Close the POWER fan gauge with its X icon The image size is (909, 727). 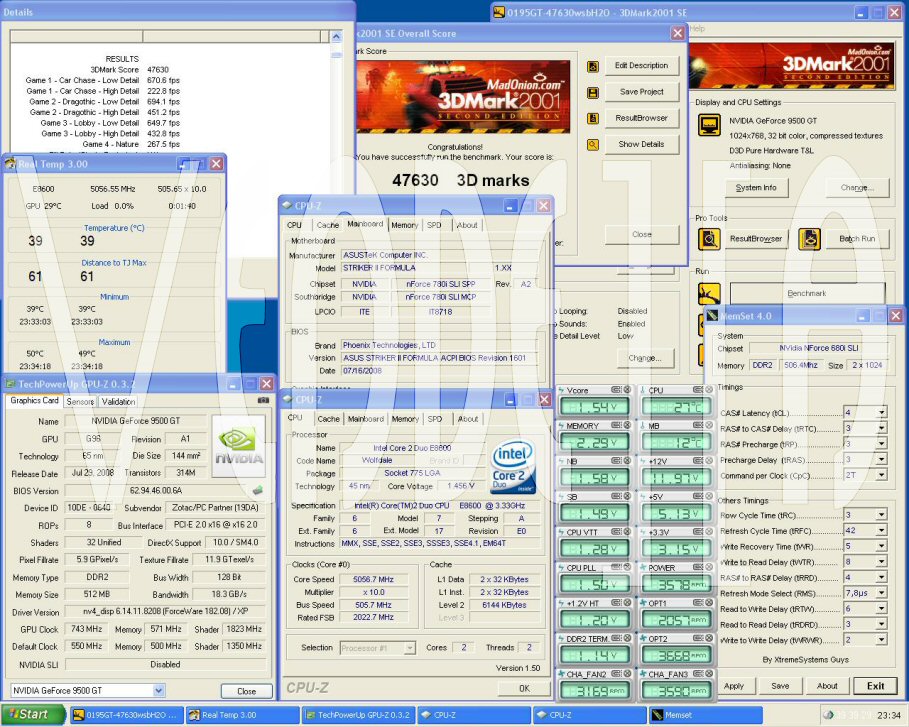(708, 568)
